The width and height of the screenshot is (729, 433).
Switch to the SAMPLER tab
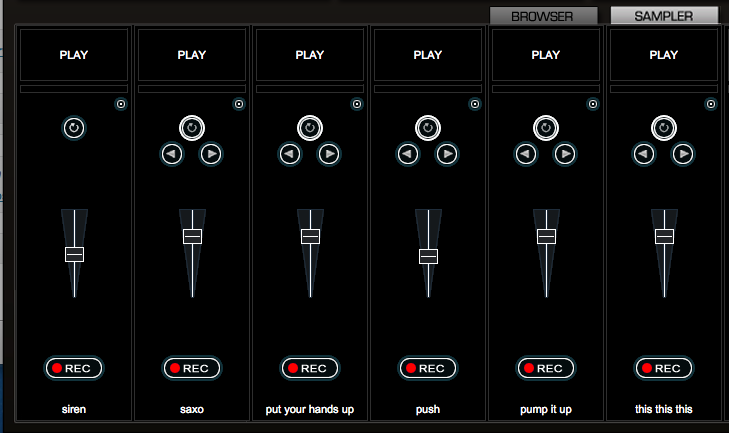tap(664, 16)
